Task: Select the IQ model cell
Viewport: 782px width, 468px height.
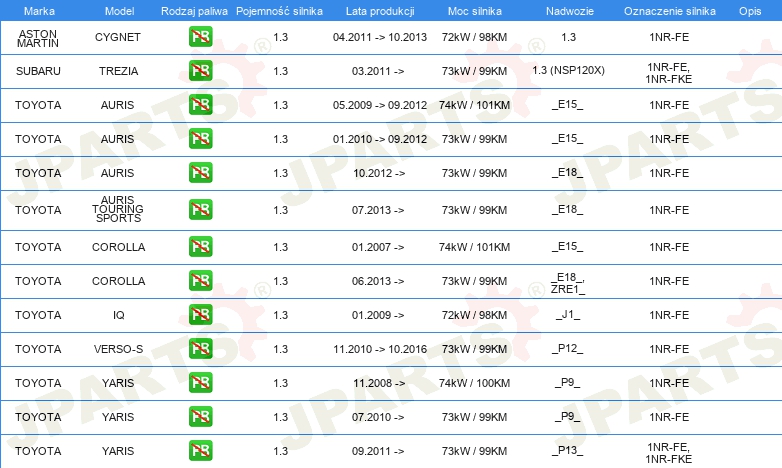Action: click(x=119, y=315)
